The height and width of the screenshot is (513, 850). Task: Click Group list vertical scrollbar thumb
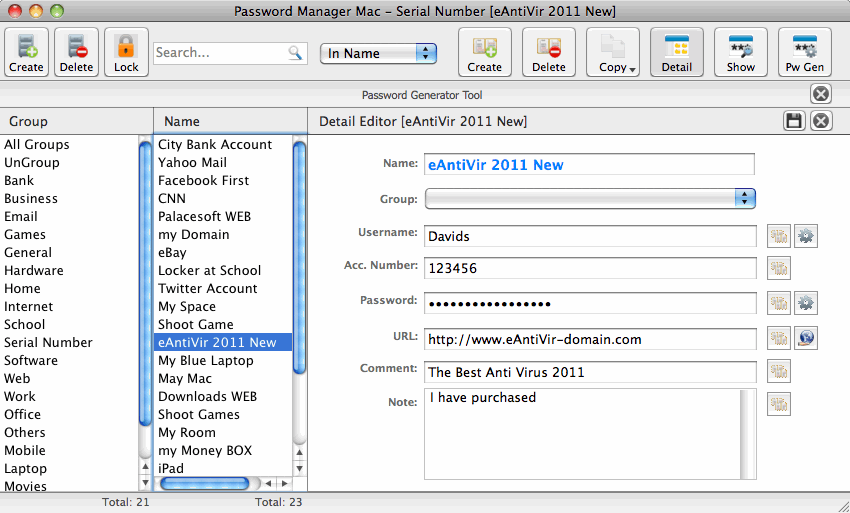pyautogui.click(x=145, y=282)
